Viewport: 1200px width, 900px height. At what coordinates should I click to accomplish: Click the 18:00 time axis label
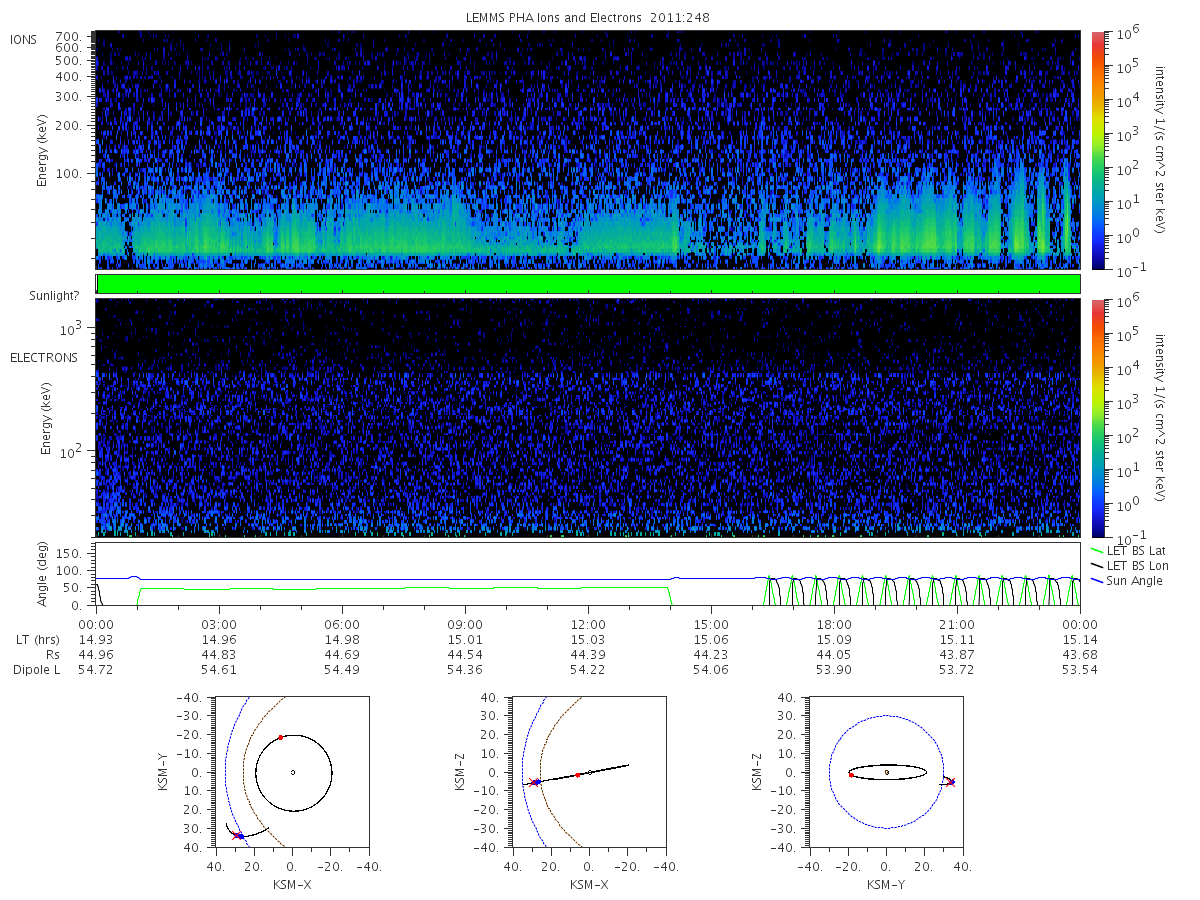click(x=834, y=624)
